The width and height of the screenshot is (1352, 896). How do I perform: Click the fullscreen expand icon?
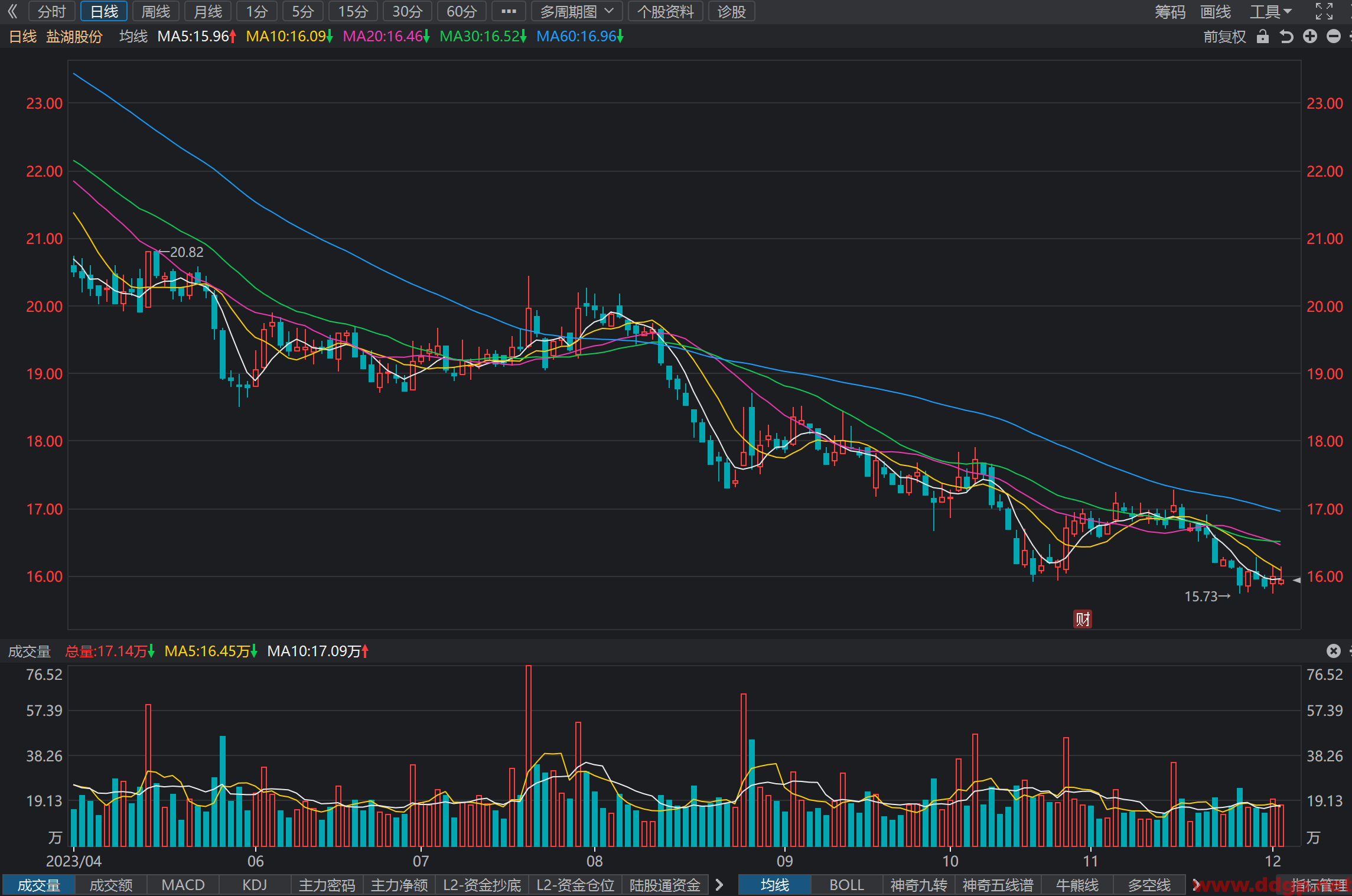1324,11
